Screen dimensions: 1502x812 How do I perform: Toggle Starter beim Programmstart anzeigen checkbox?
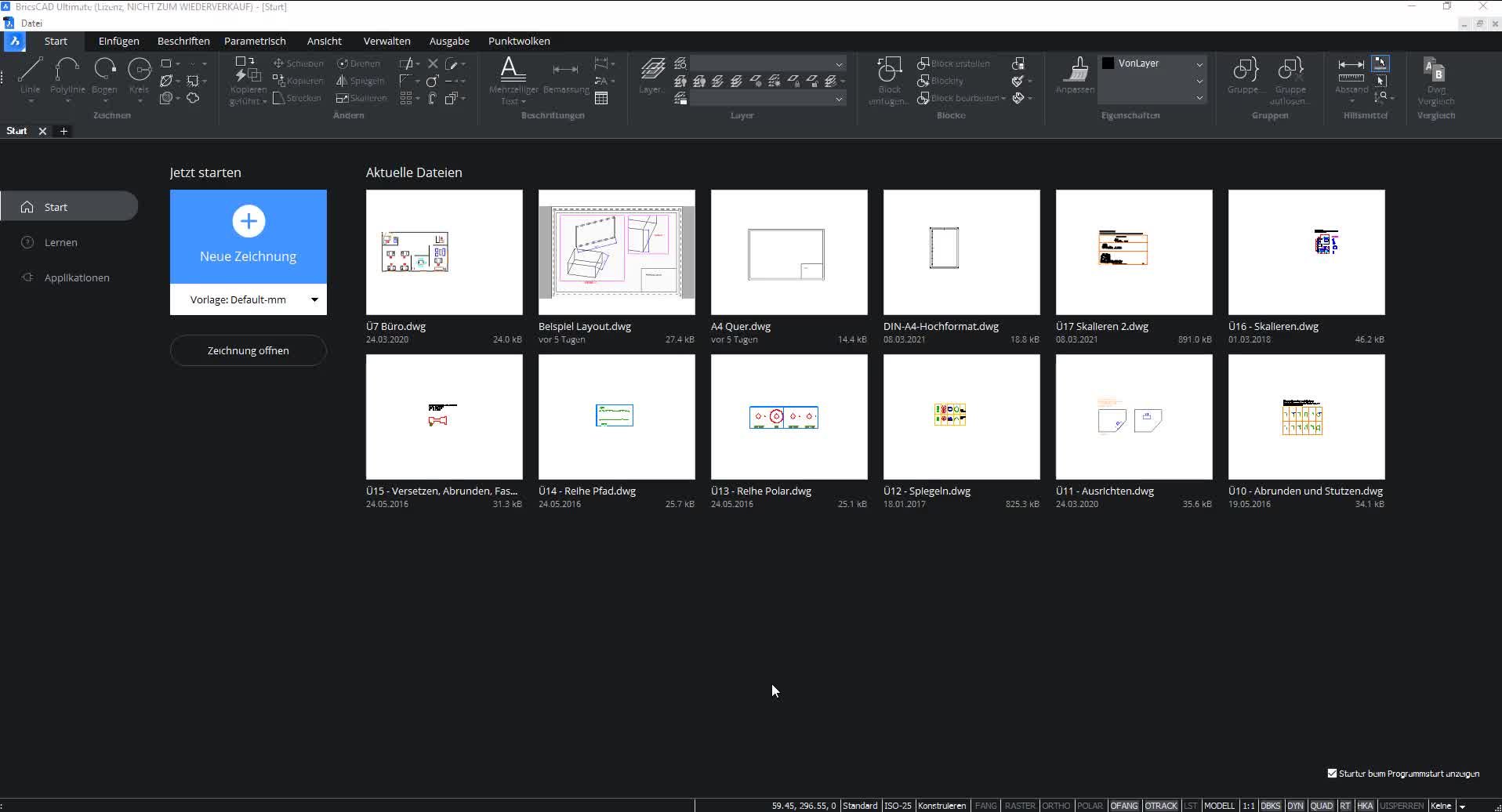[1332, 774]
